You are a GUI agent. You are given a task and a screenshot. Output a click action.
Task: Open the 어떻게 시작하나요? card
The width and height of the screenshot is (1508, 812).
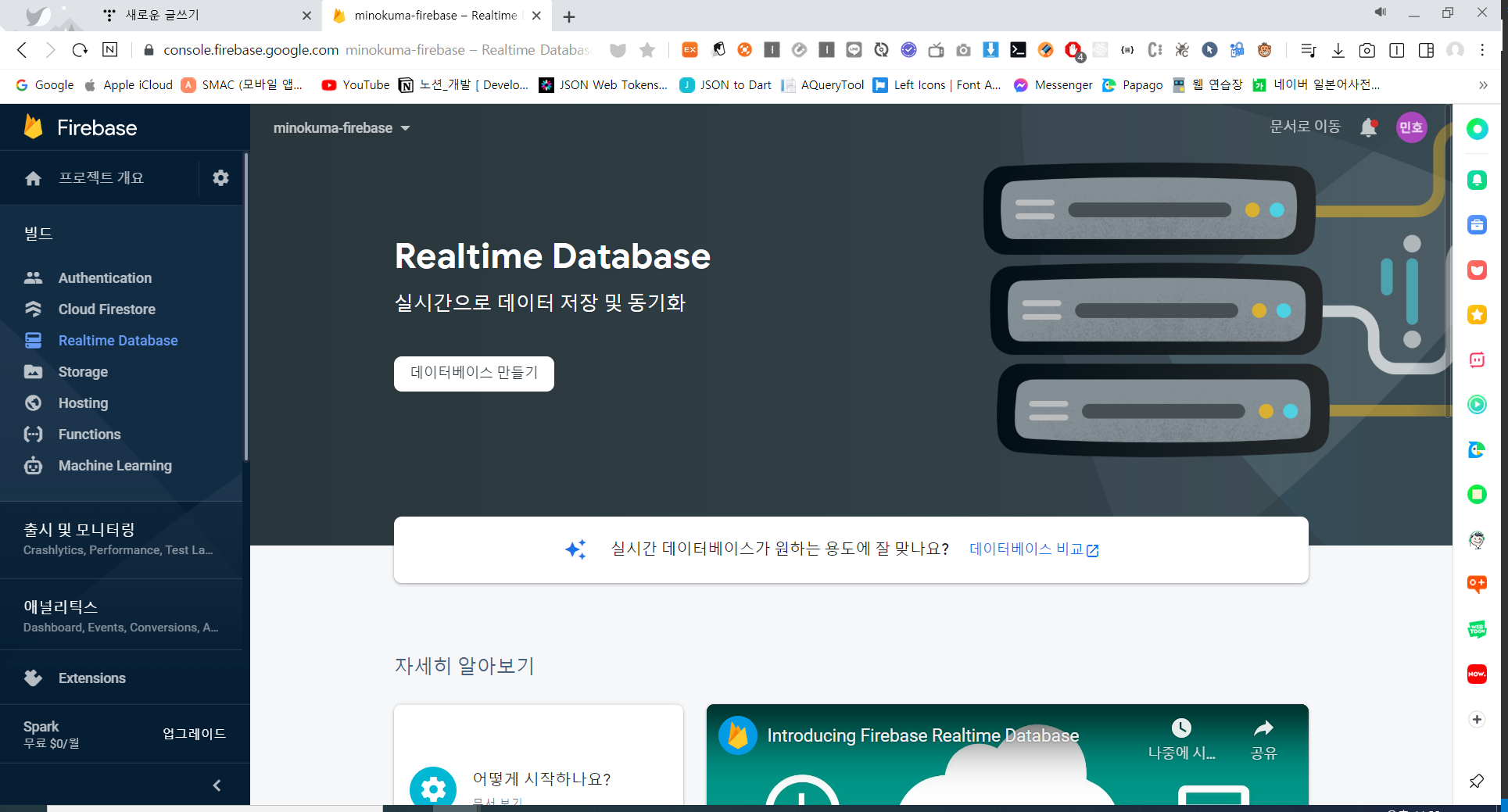coord(539,756)
